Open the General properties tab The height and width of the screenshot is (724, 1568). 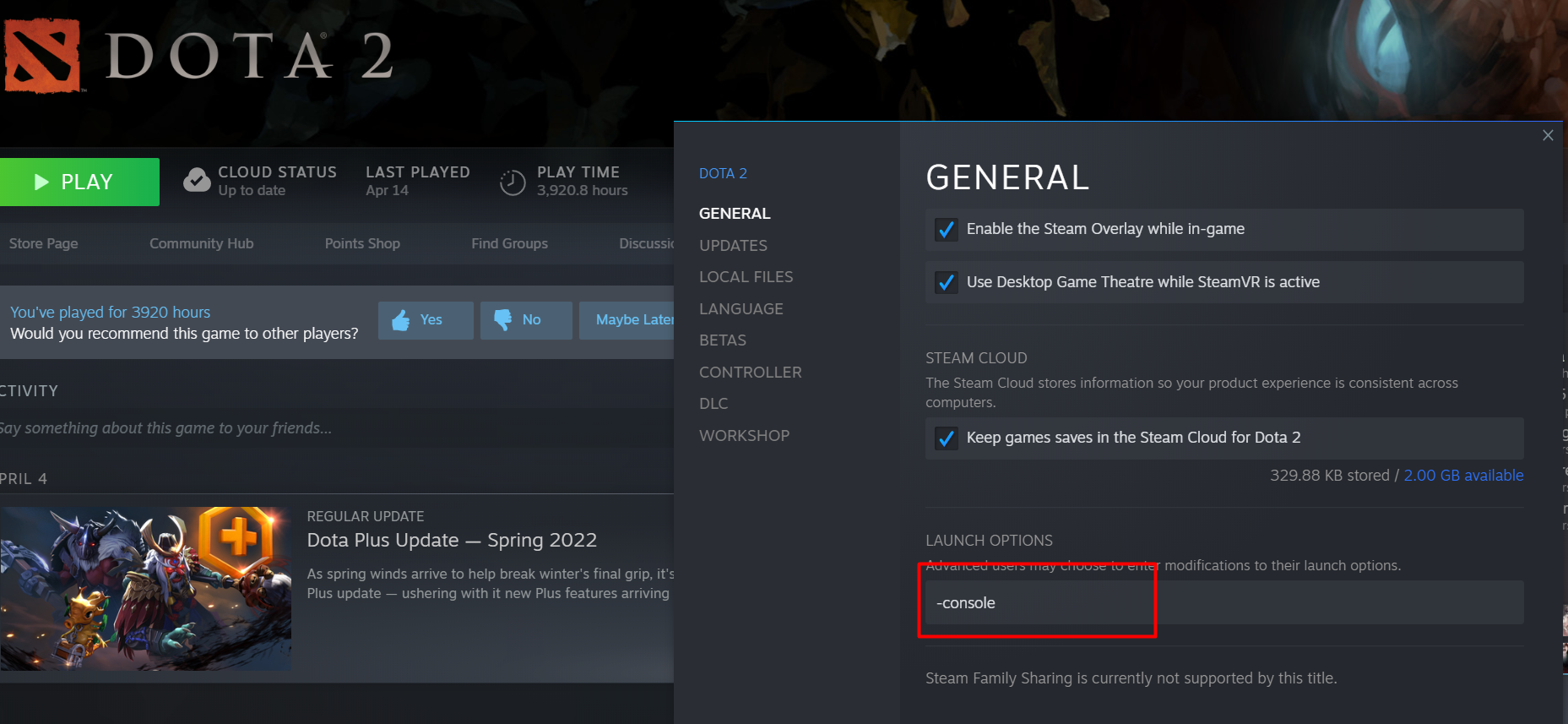(735, 214)
